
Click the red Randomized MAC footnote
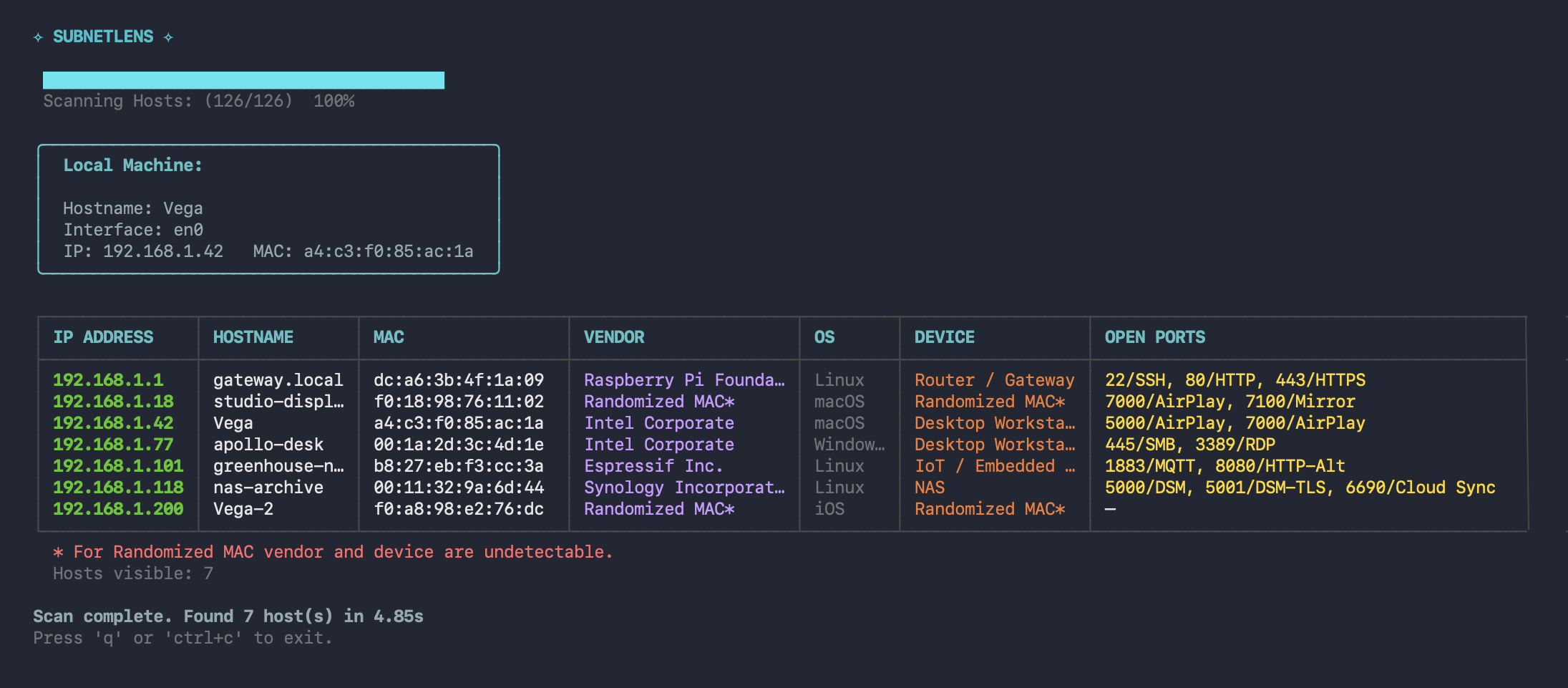tap(333, 552)
